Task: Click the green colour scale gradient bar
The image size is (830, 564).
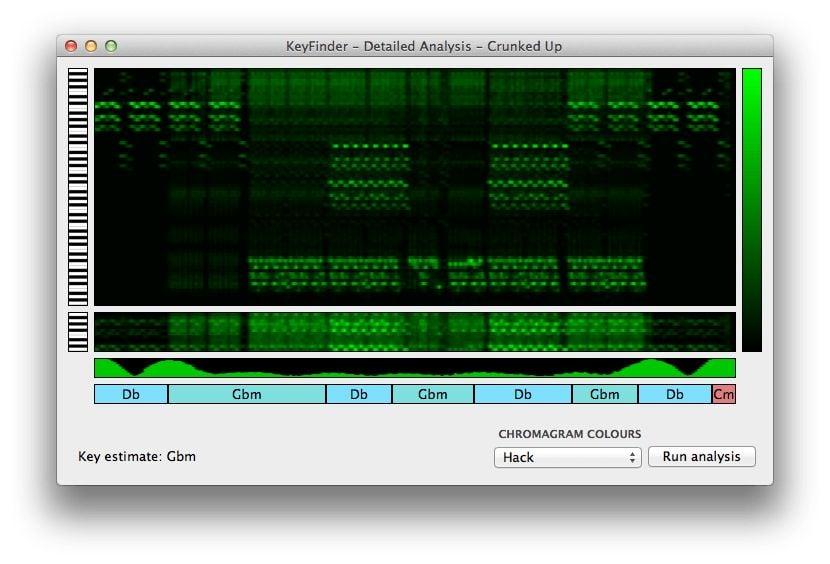Action: 752,210
